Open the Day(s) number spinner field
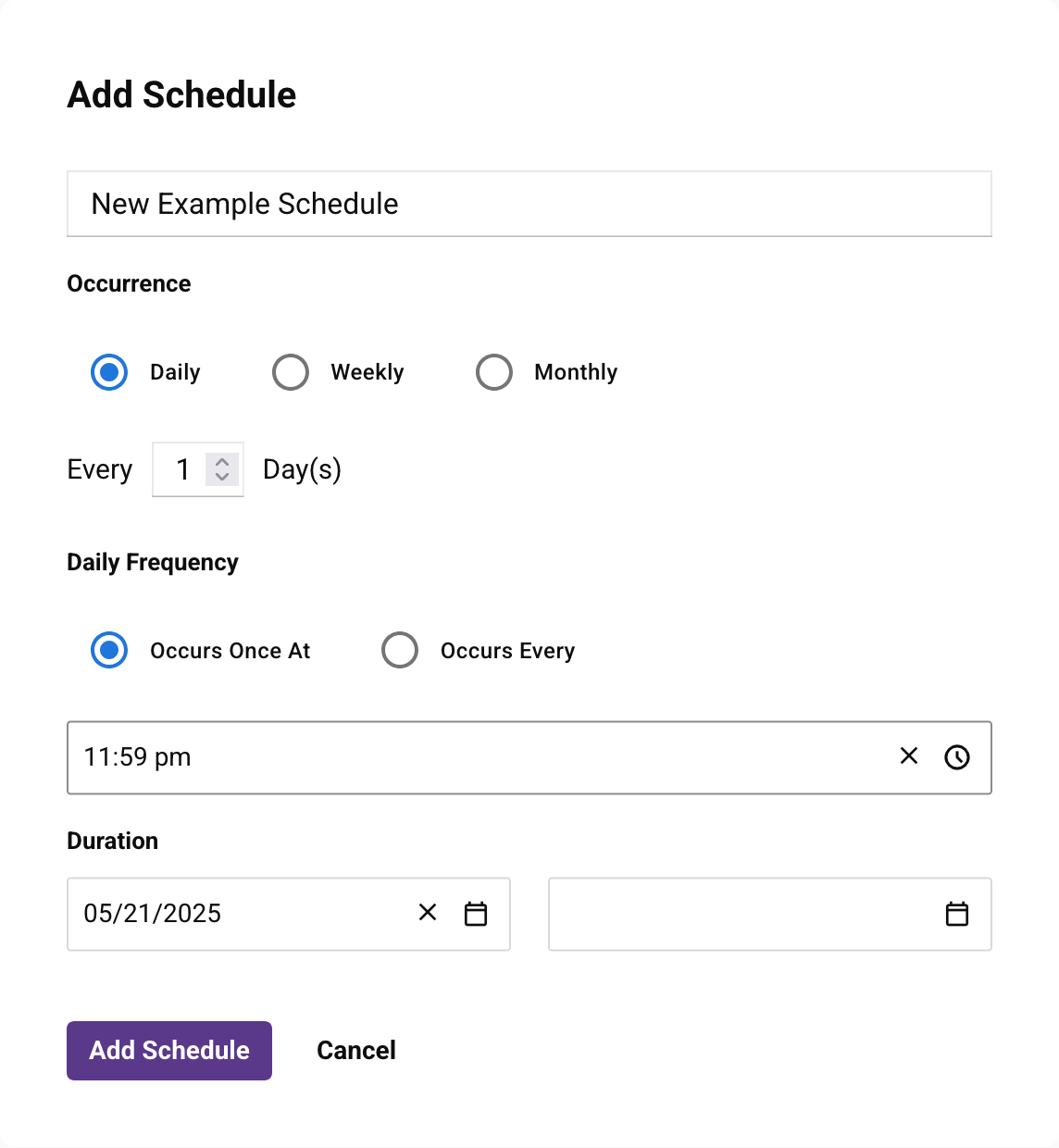The image size is (1059, 1148). [x=185, y=469]
